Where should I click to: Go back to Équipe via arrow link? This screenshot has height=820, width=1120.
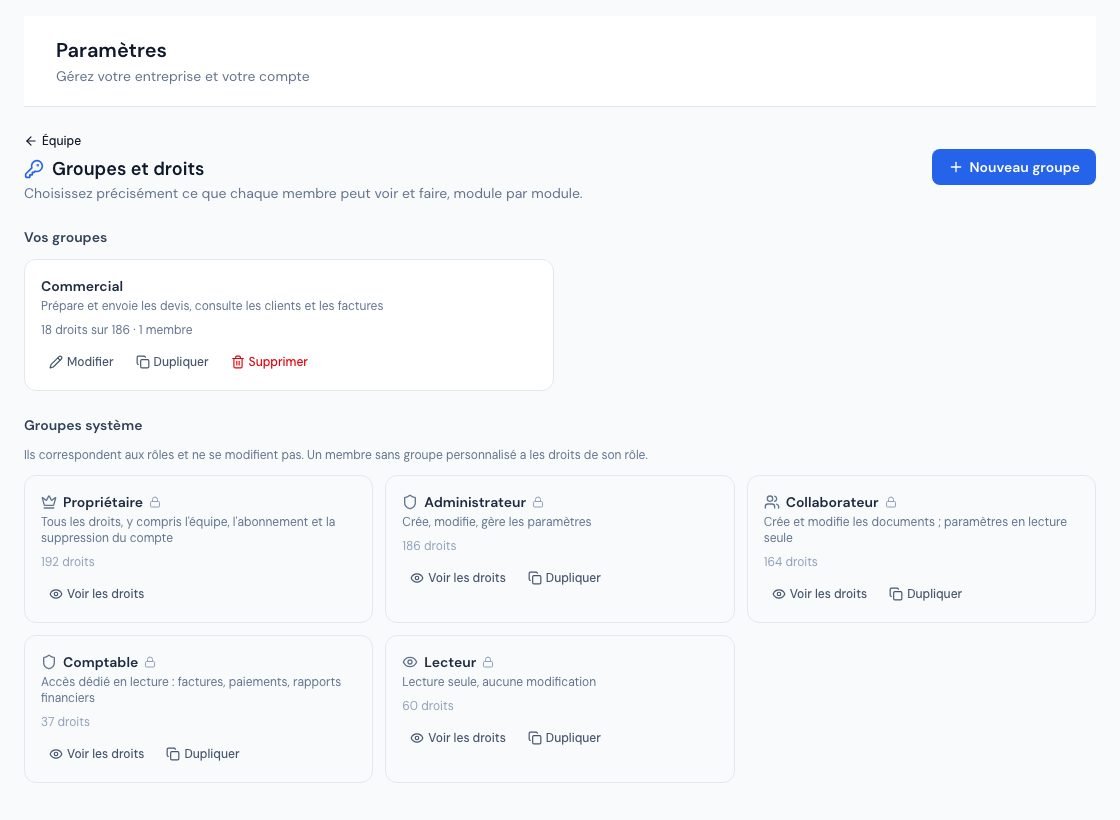(53, 141)
